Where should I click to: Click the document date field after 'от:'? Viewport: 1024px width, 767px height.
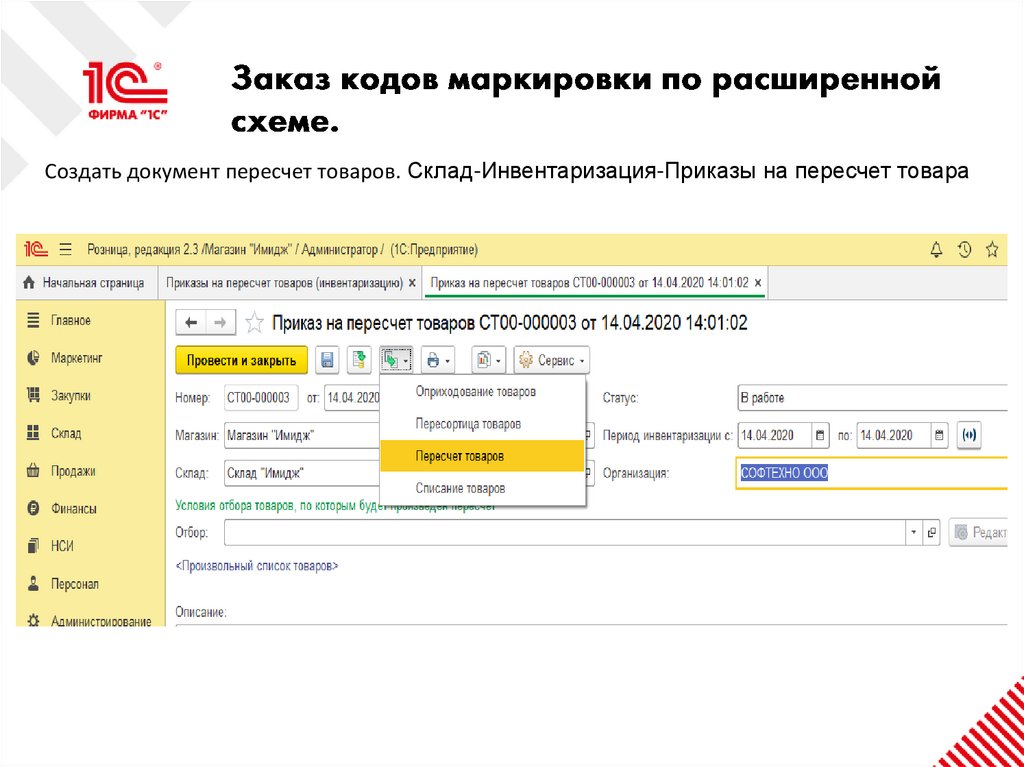pos(353,398)
